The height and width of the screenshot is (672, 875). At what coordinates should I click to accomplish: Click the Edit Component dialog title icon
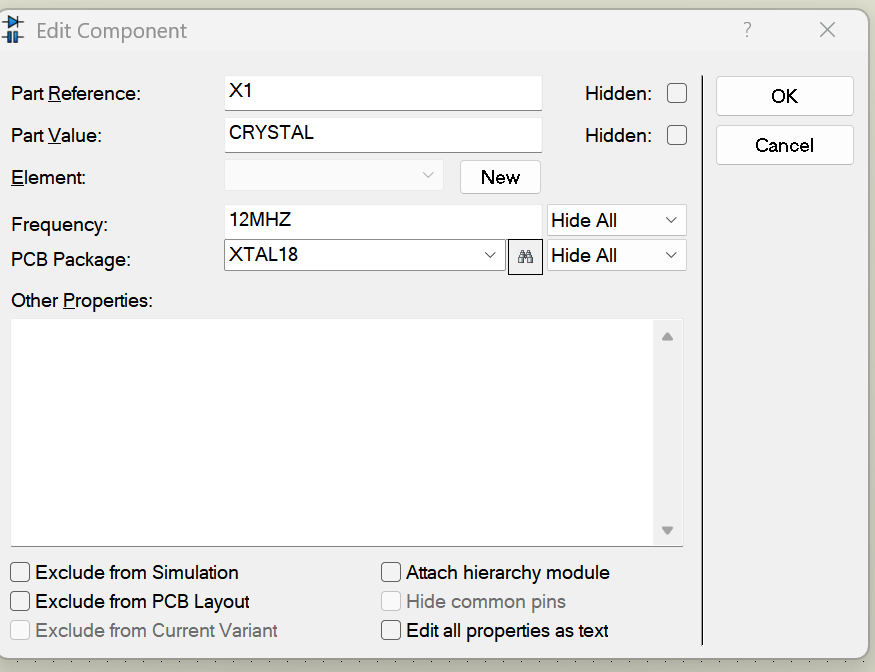(14, 29)
